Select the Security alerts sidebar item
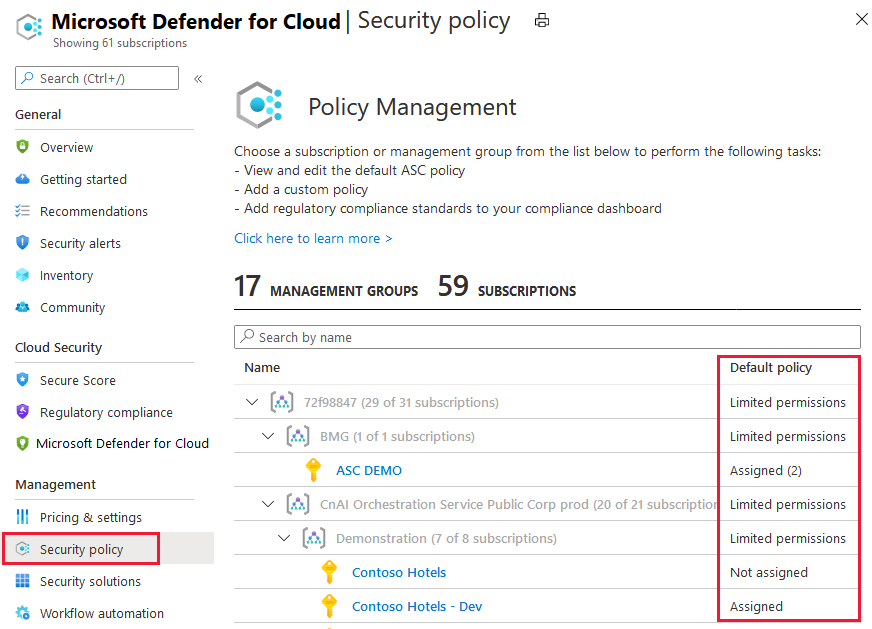The width and height of the screenshot is (872, 629). [x=79, y=243]
